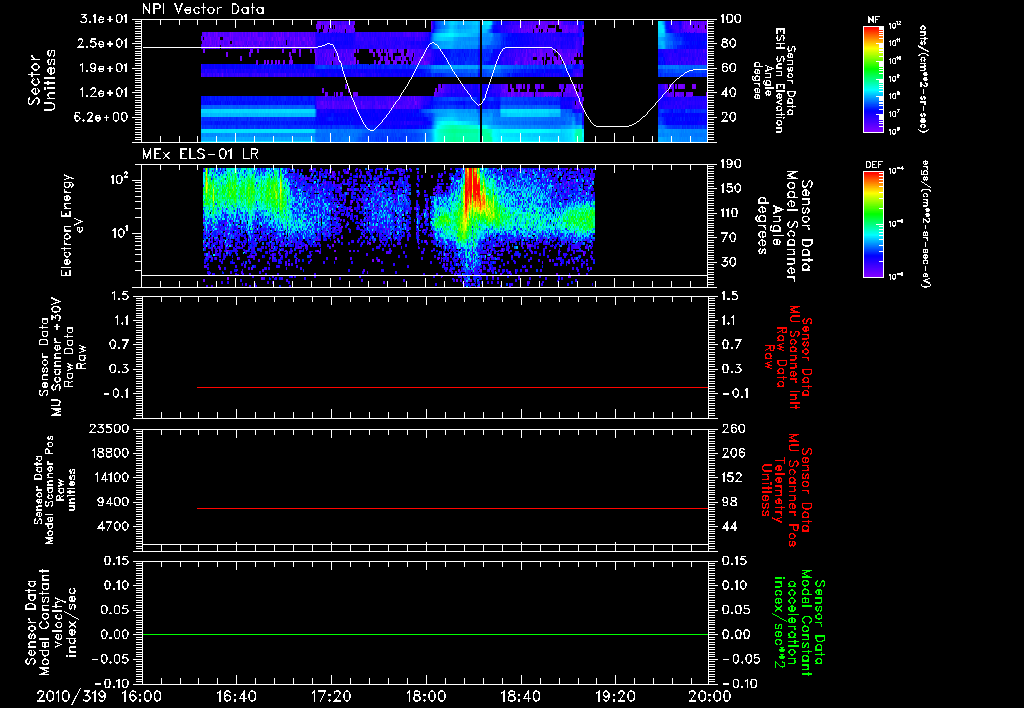Image resolution: width=1024 pixels, height=708 pixels.
Task: Click the 'ESH Sun Elevation Angle' axis label
Action: click(x=773, y=80)
